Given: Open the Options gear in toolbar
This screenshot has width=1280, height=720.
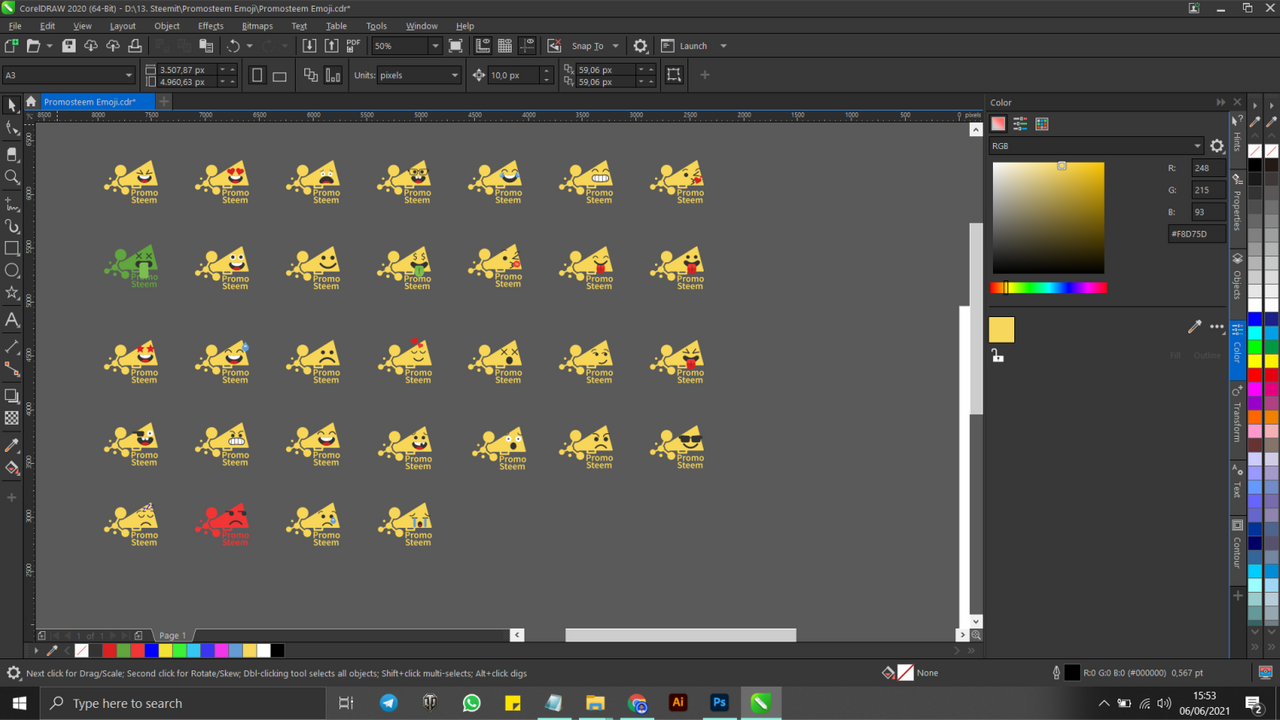Looking at the screenshot, I should pos(641,46).
